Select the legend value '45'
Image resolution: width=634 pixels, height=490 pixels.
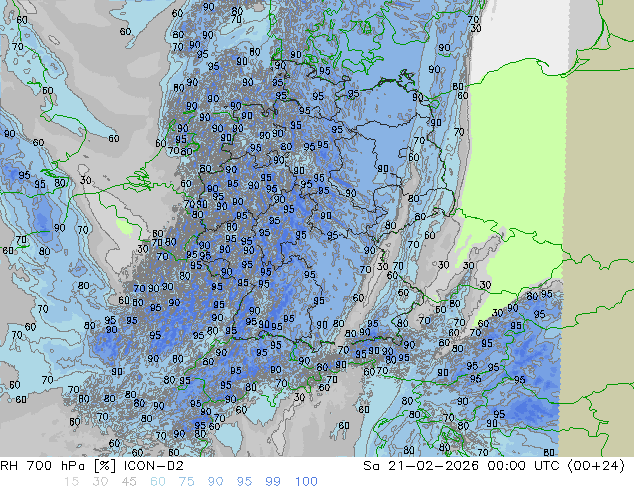(x=129, y=482)
